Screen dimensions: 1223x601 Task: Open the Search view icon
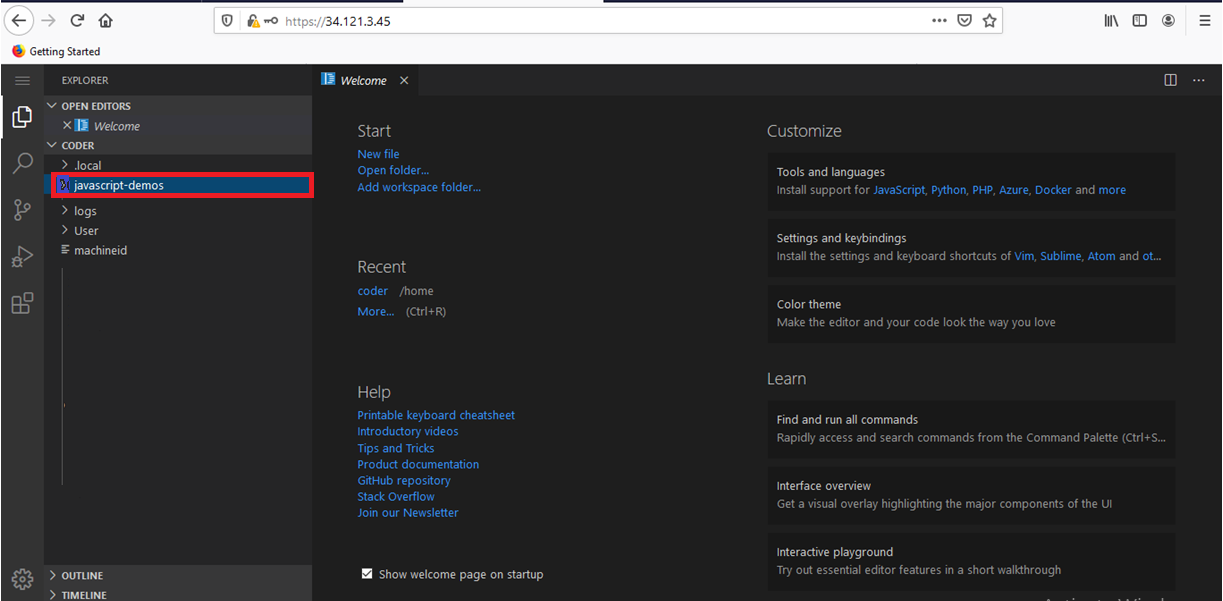(22, 164)
